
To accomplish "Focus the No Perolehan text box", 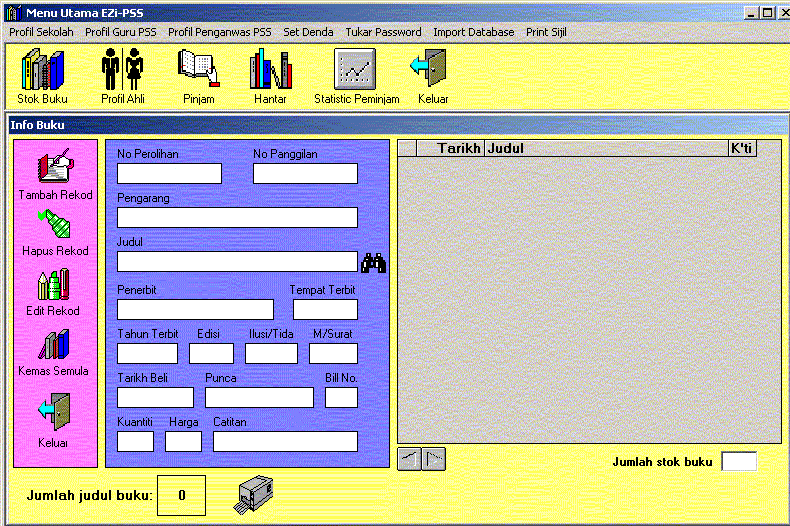I will [x=169, y=174].
